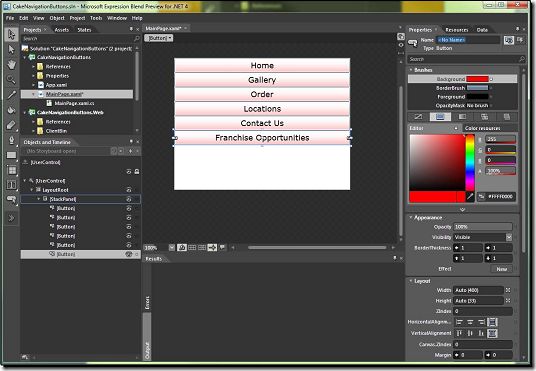Select the TextBlock tool
536x371 pixels.
[x=11, y=185]
